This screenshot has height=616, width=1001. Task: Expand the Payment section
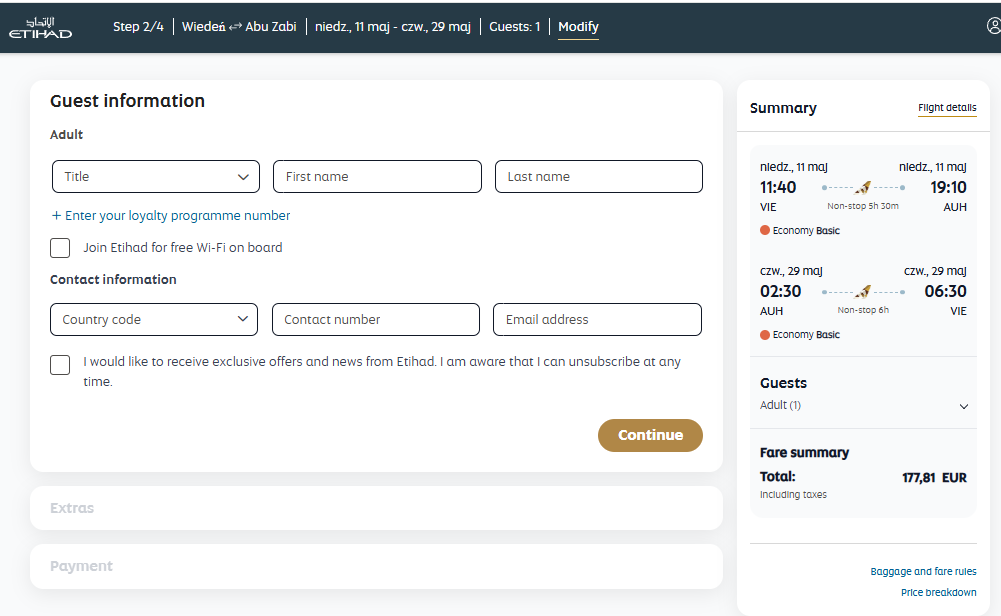click(376, 566)
